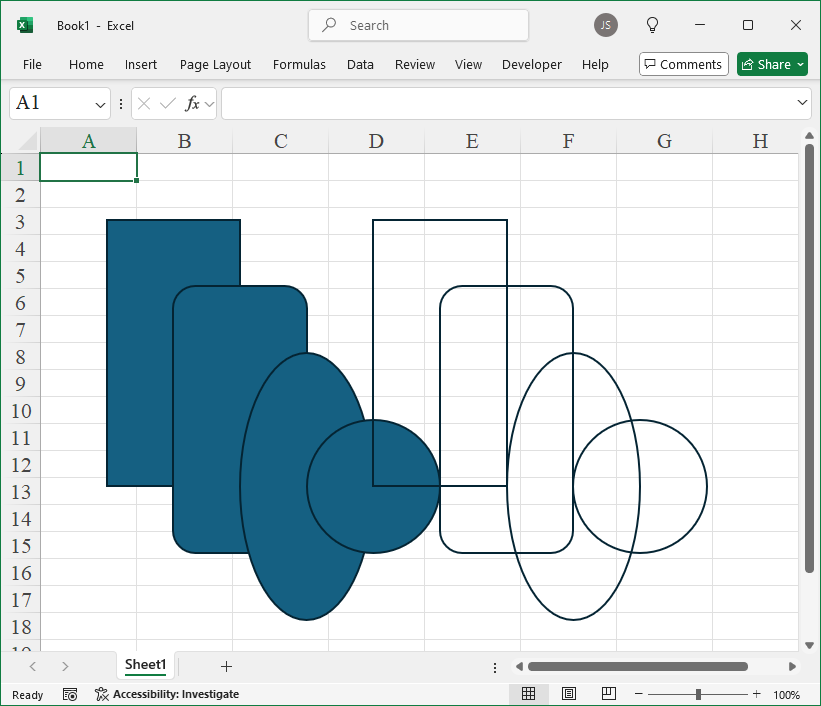Click the next sheet navigation arrow

point(65,665)
